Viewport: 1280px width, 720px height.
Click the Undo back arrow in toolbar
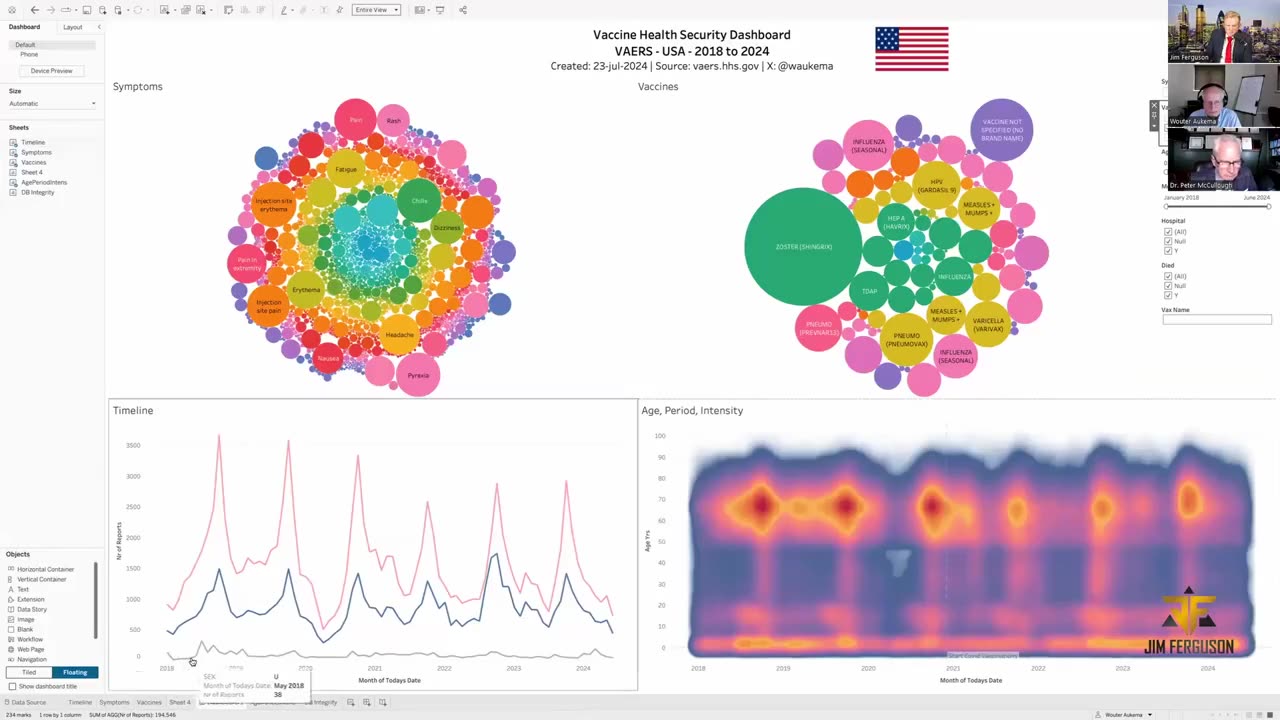tap(35, 10)
